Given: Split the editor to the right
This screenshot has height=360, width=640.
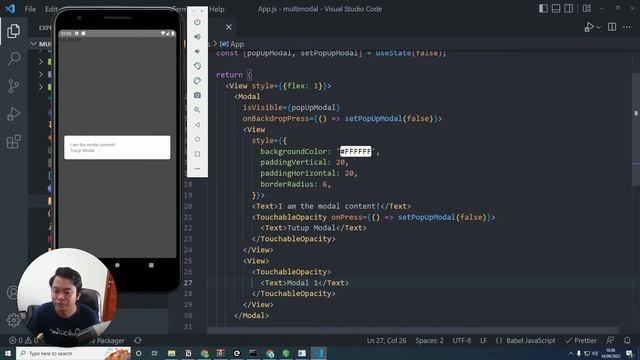Looking at the screenshot, I should [x=612, y=27].
